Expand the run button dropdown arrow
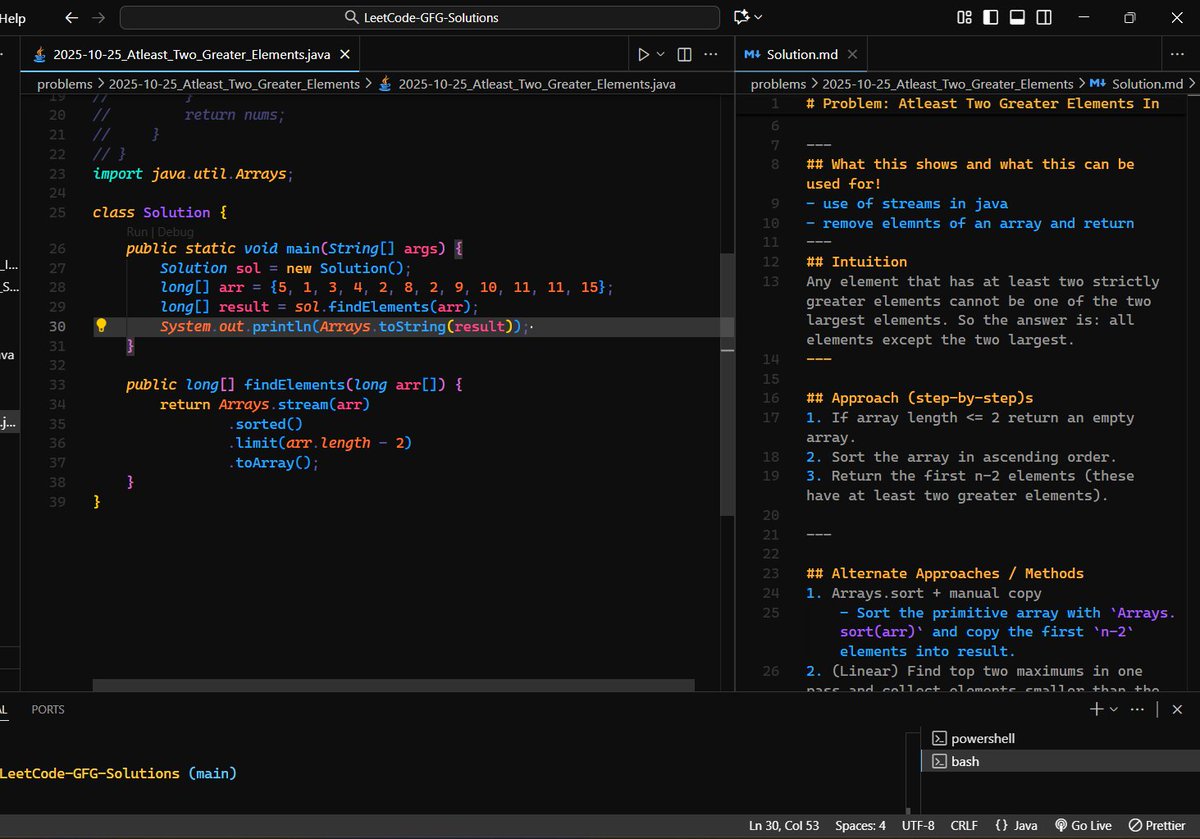This screenshot has height=839, width=1200. [x=660, y=54]
